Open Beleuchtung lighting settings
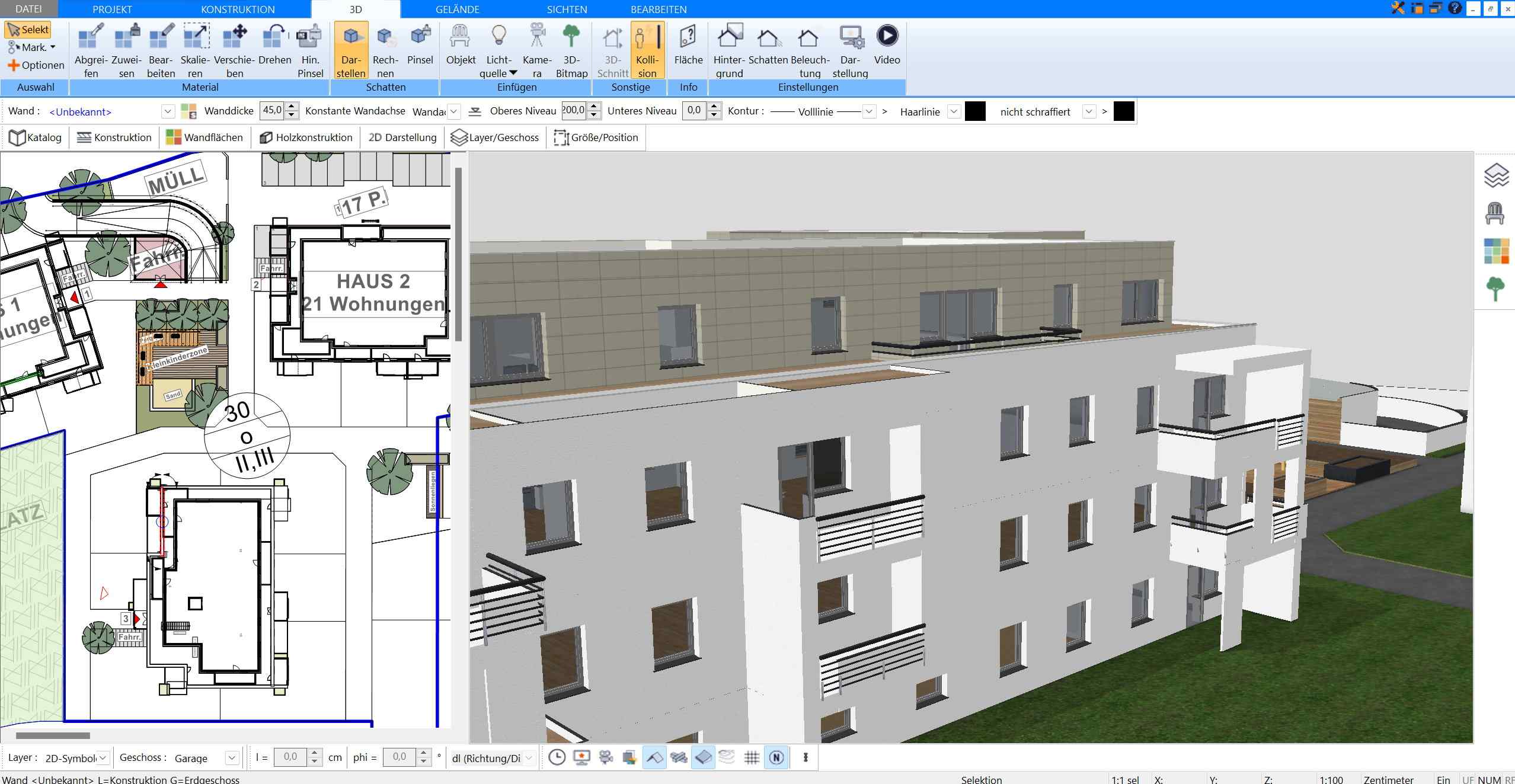 810,51
